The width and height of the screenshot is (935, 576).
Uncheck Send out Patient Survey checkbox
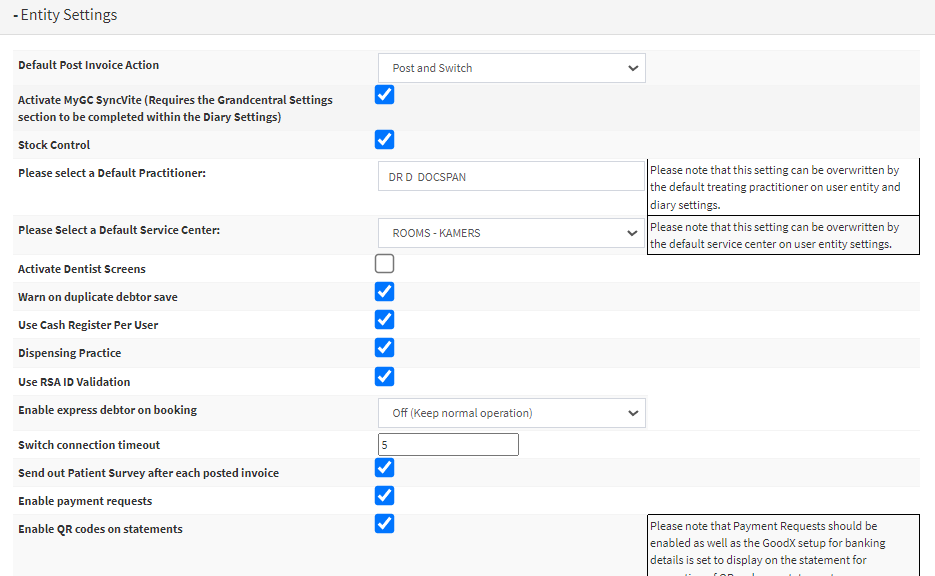[x=384, y=468]
